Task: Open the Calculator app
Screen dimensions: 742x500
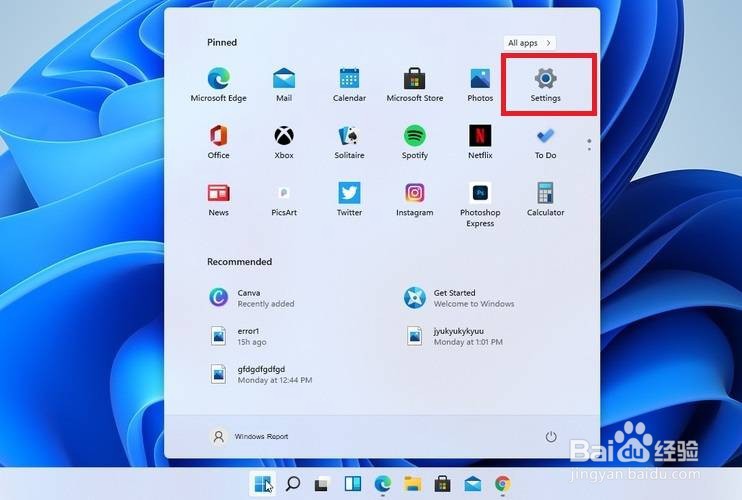Action: (546, 199)
